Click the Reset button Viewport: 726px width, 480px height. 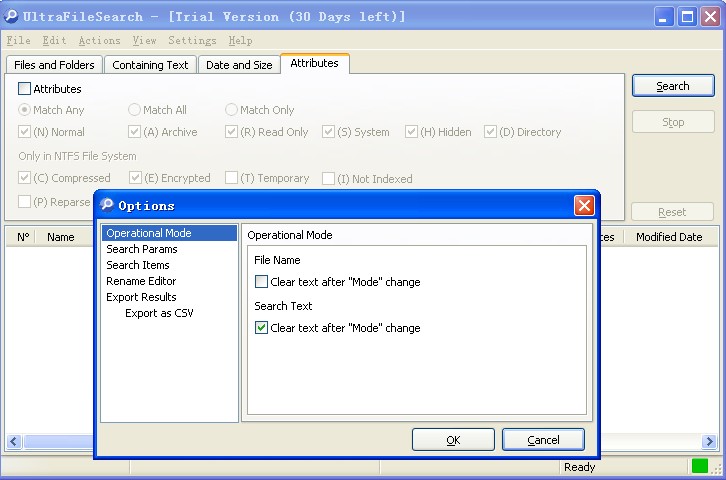click(672, 212)
